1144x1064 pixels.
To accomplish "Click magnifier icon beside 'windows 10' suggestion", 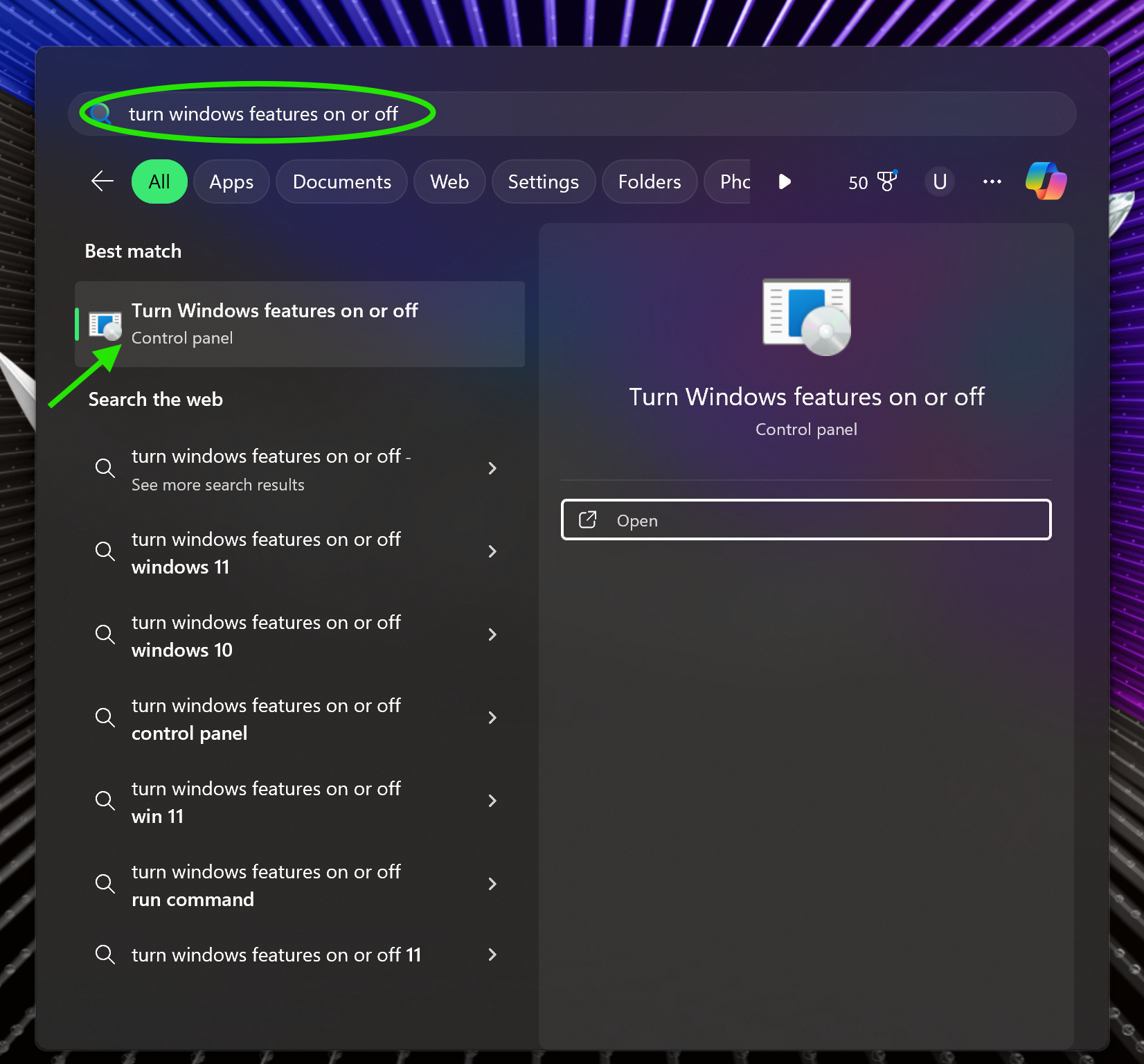I will pos(105,635).
